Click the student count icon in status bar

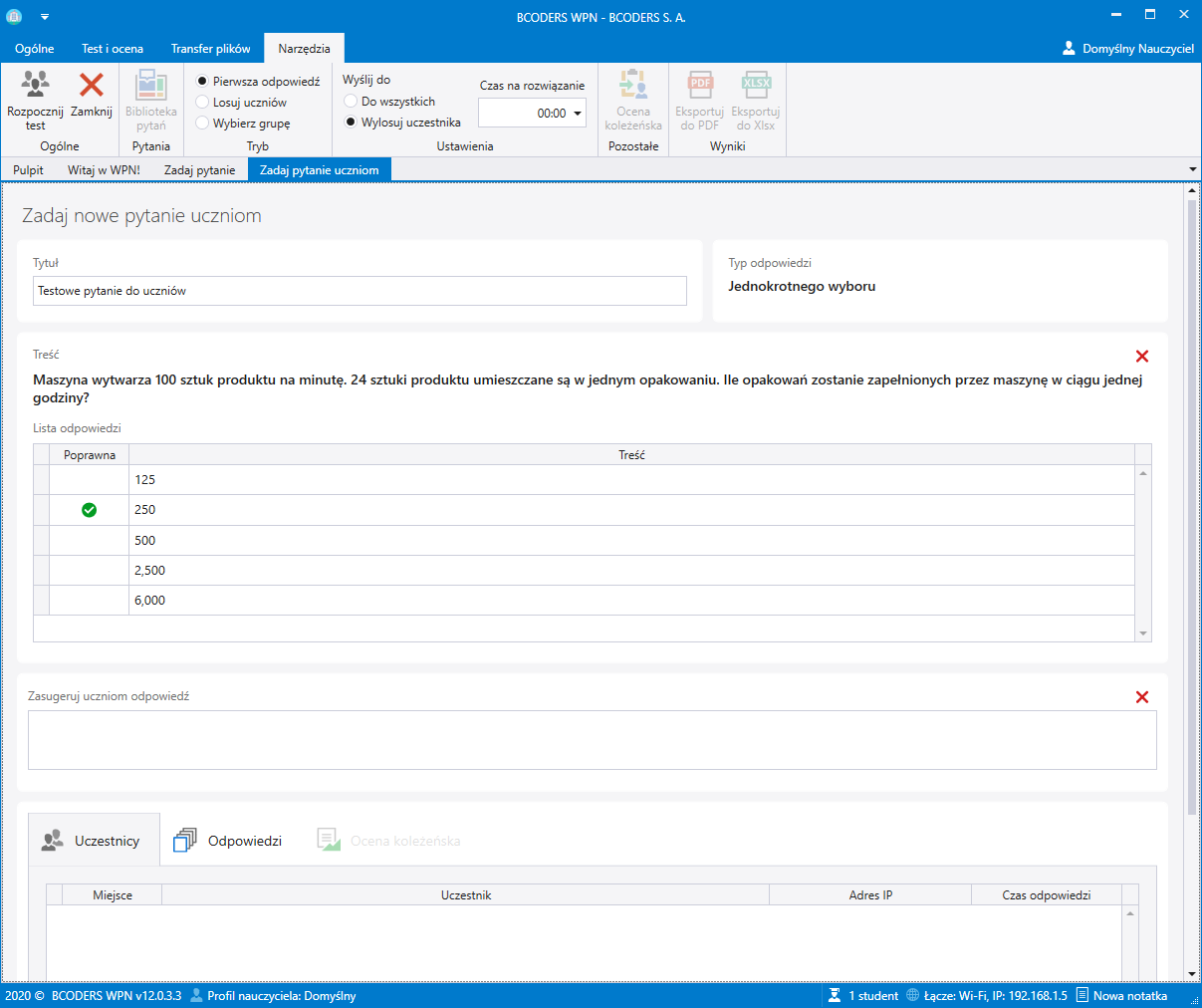pyautogui.click(x=835, y=995)
